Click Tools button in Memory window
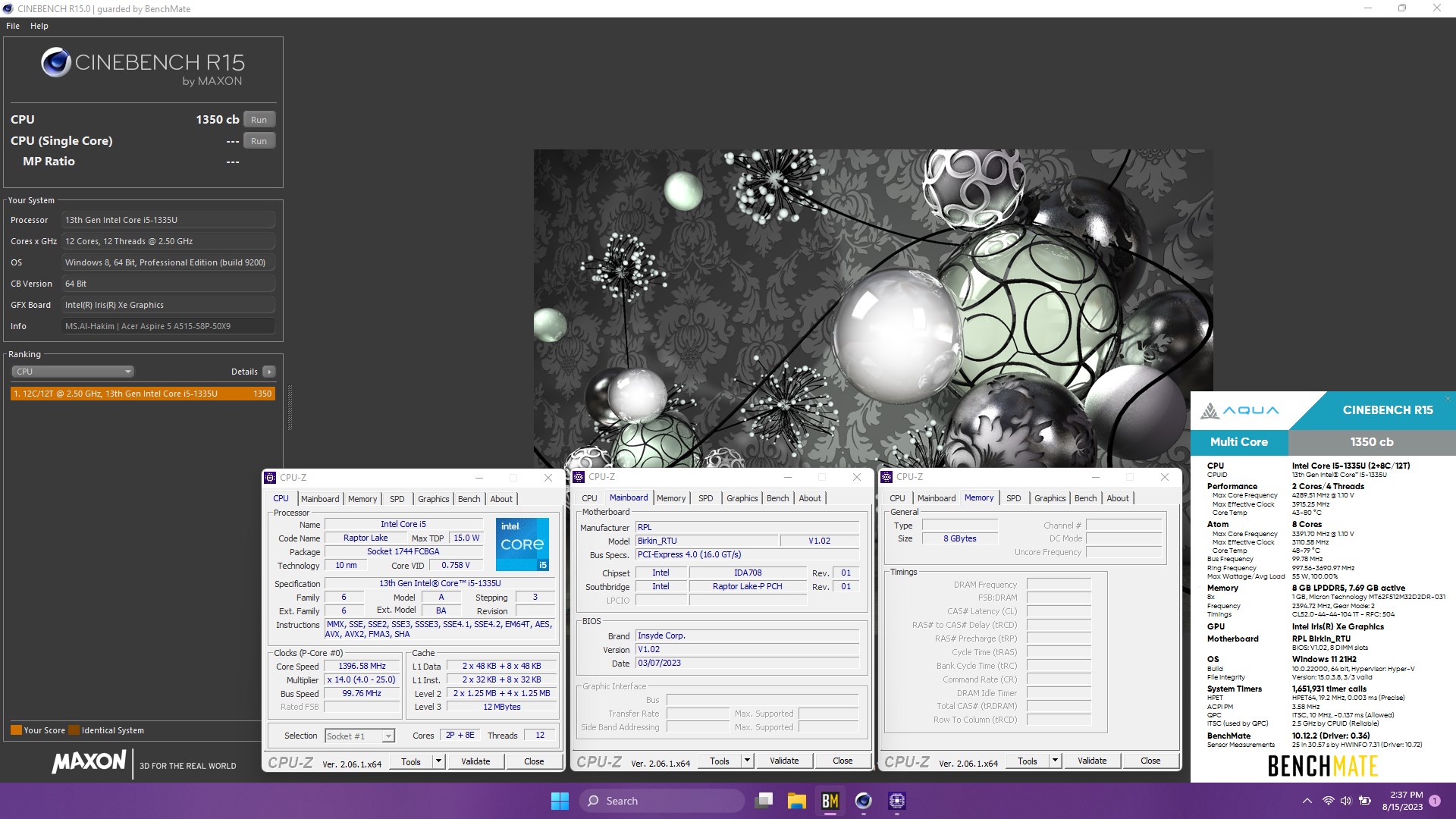The height and width of the screenshot is (819, 1456). coord(1028,761)
